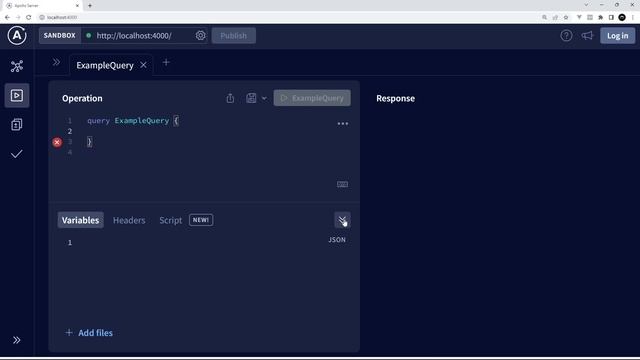Select the Script tab
The image size is (640, 360).
click(x=171, y=220)
